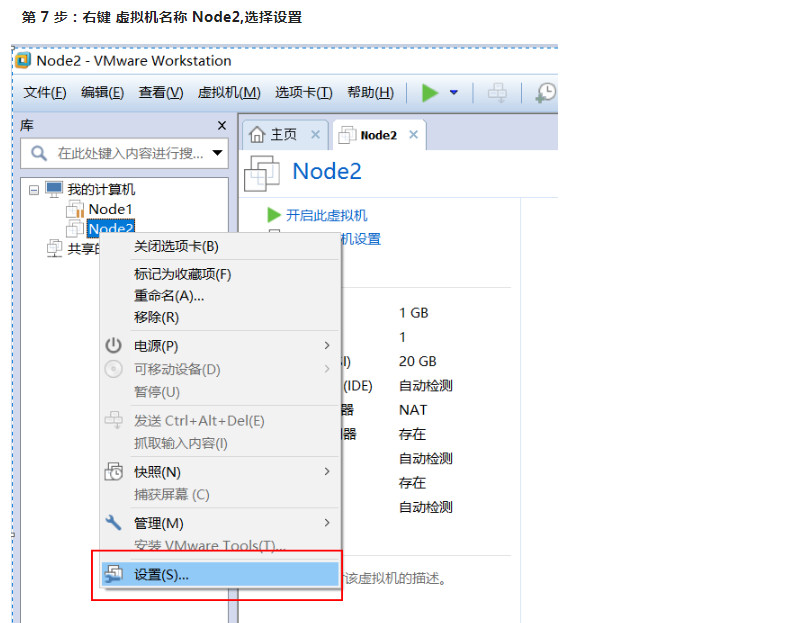The image size is (802, 623).
Task: Click the send Ctrl+Alt+Del toolbar icon
Action: pos(497,93)
